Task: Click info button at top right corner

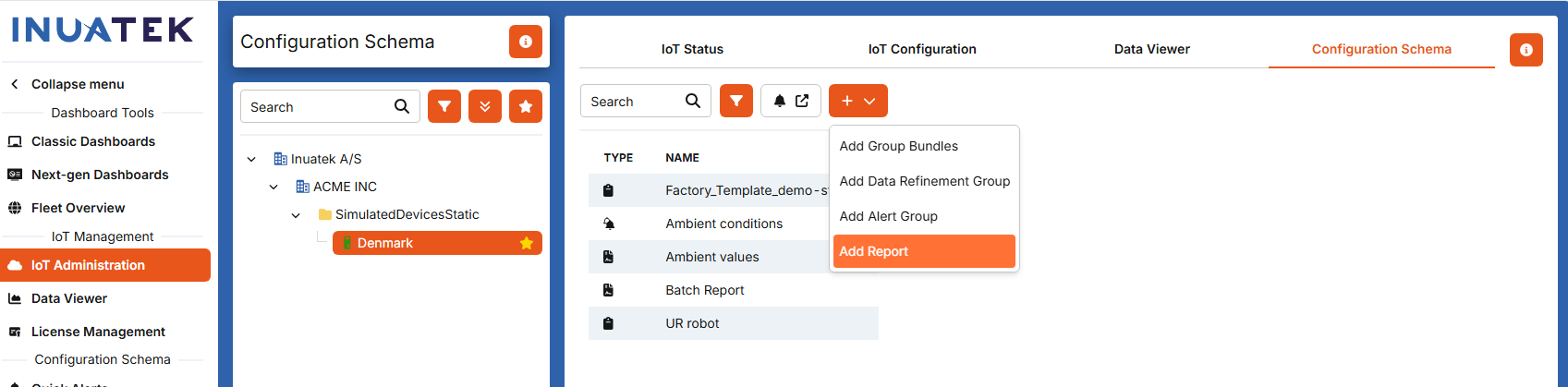Action: click(1526, 50)
